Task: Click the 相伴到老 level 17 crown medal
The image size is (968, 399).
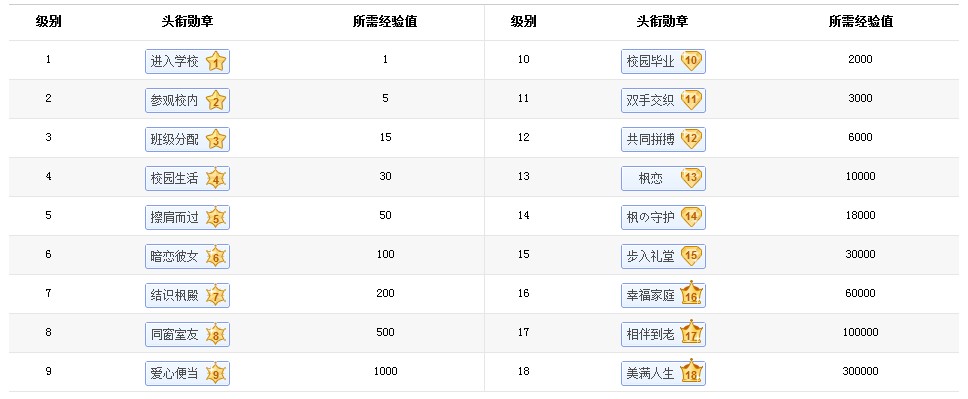Action: click(663, 334)
